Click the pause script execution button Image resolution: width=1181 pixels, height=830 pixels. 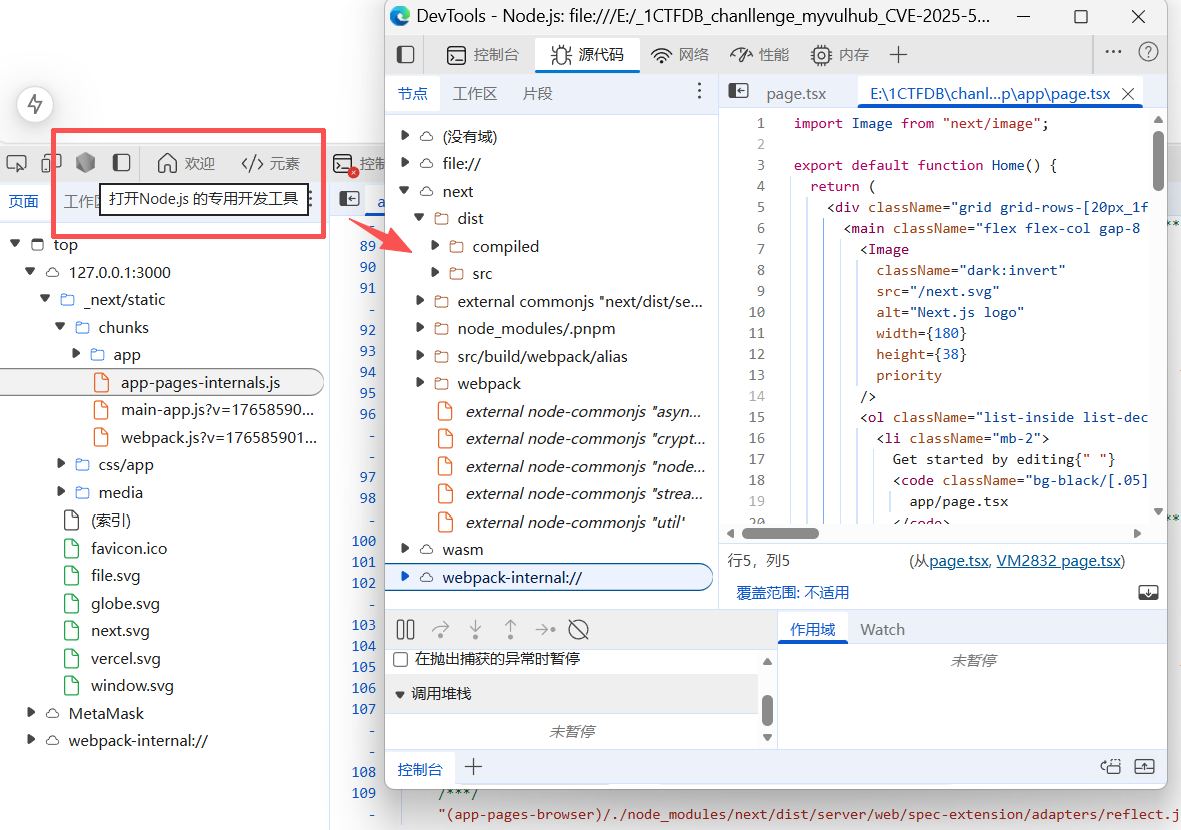(x=405, y=629)
